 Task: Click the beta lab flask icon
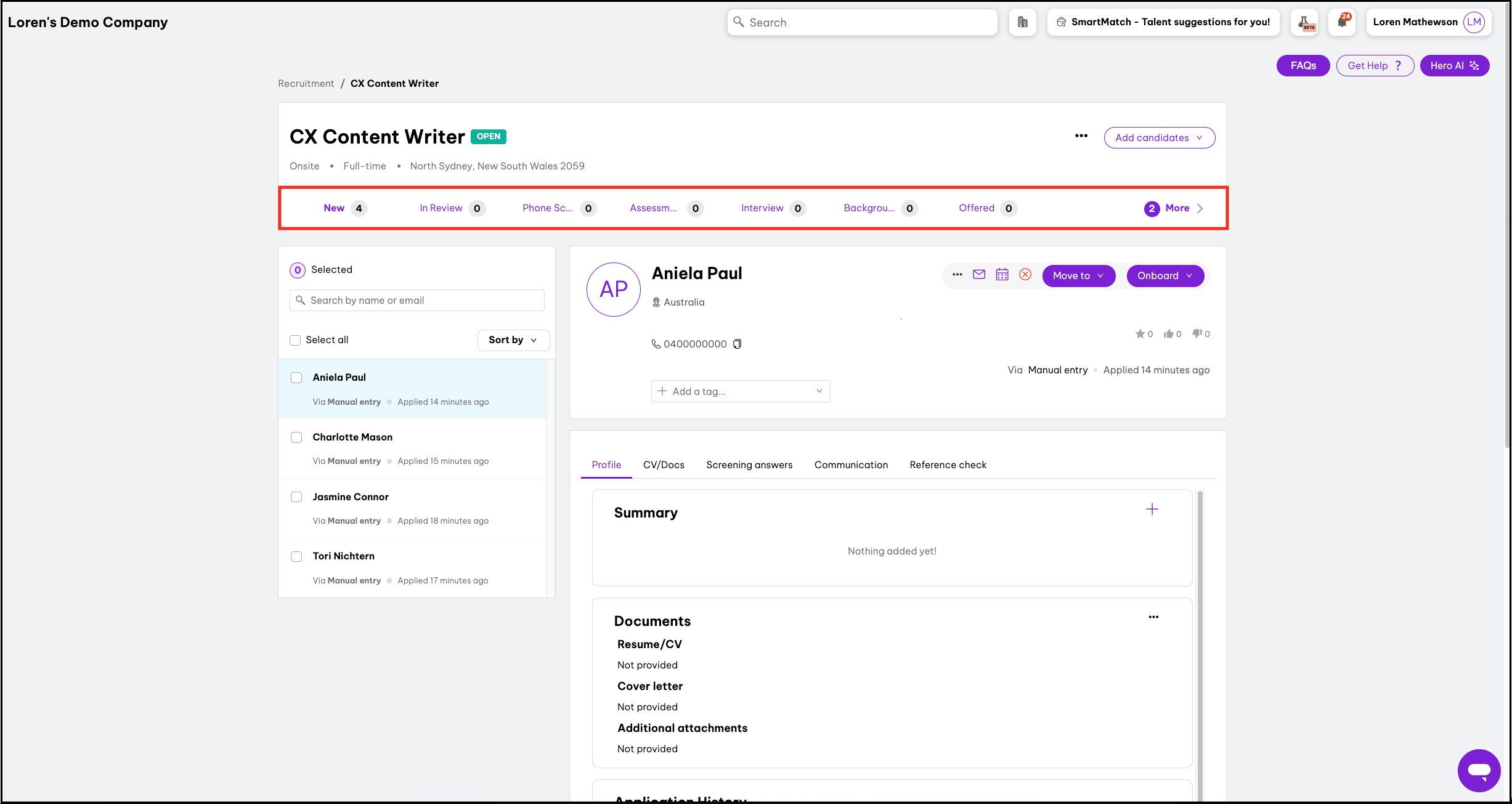pyautogui.click(x=1305, y=22)
